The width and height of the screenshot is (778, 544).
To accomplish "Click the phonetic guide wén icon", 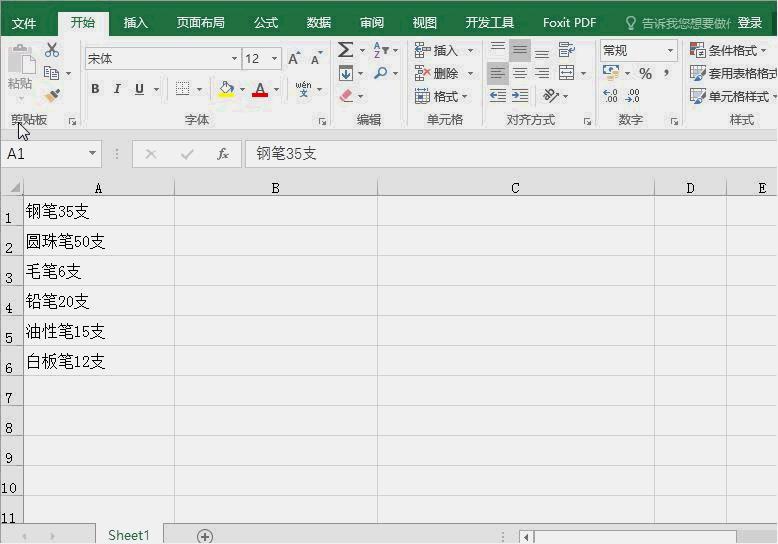I will coord(304,89).
